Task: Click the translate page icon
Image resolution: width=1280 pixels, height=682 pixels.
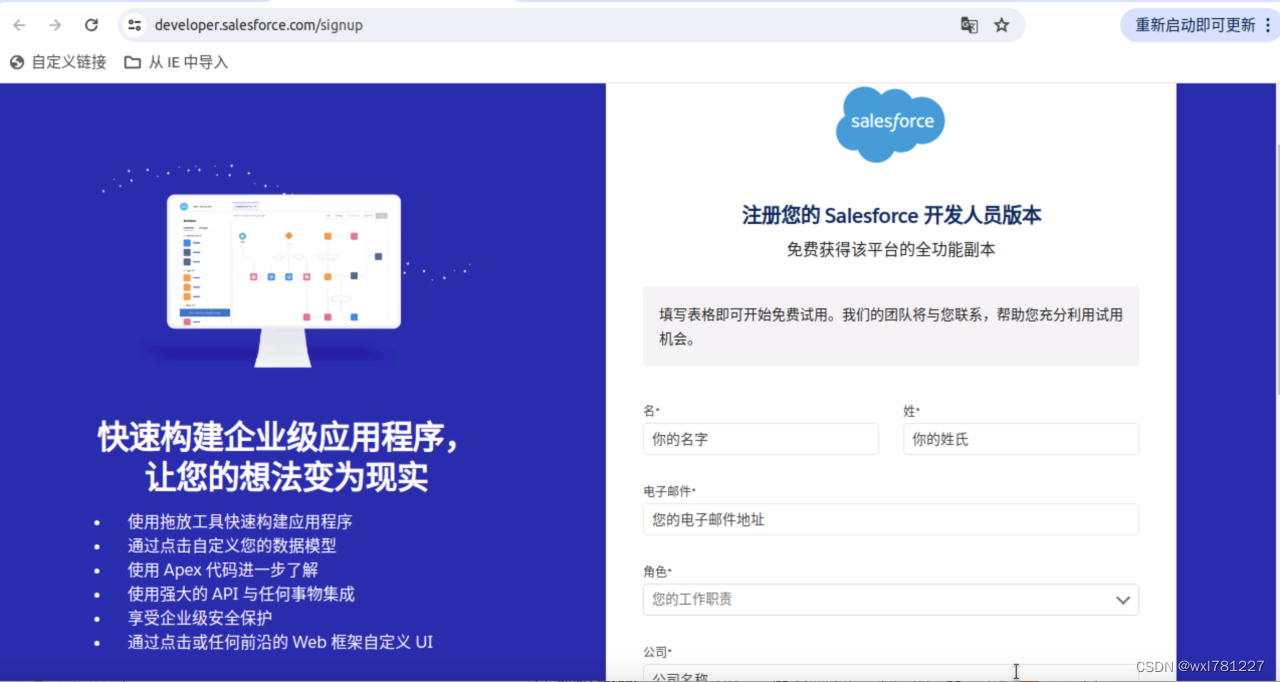Action: 969,25
